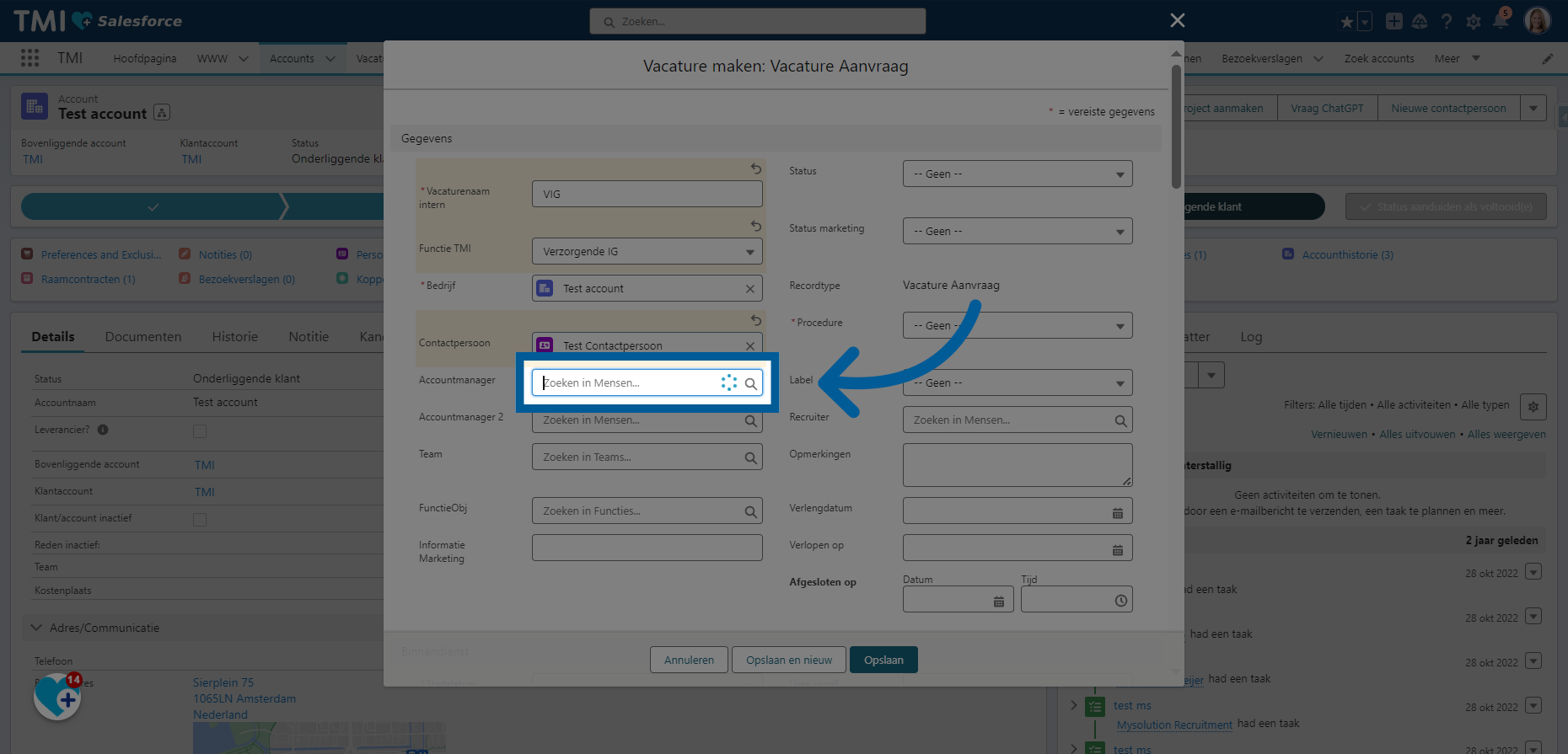Open the user profile avatar

[x=1537, y=20]
